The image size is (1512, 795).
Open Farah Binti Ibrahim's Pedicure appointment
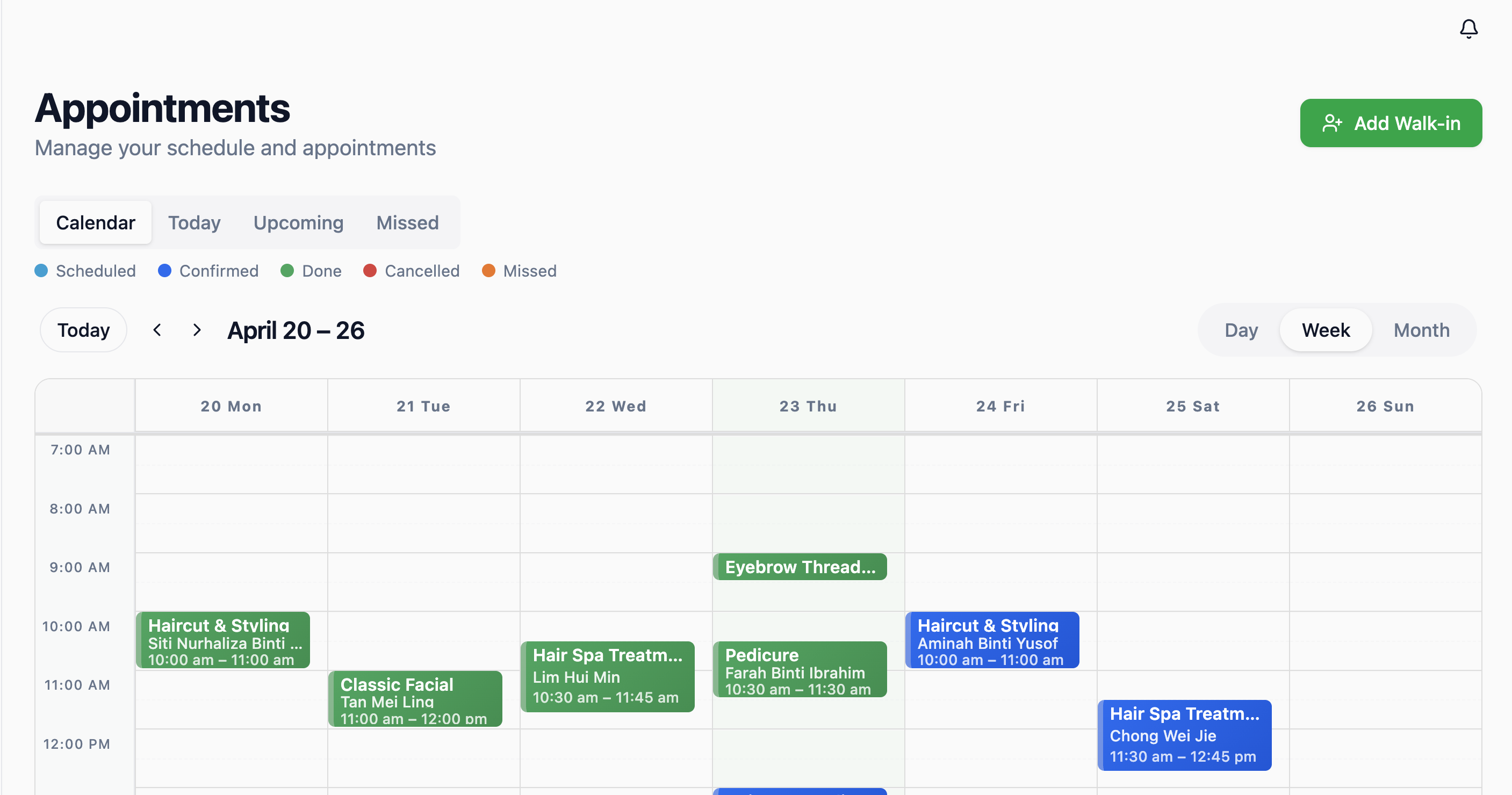tap(800, 670)
